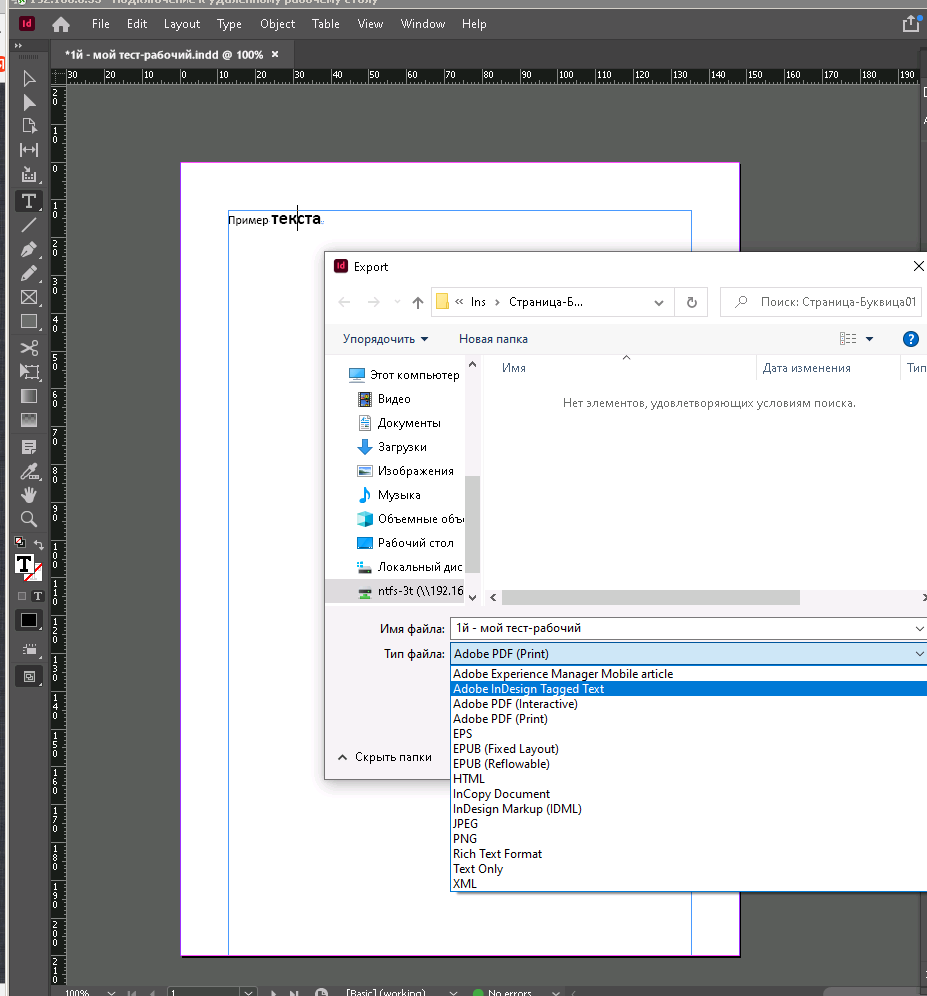Select the Content Collector tool

[29, 175]
